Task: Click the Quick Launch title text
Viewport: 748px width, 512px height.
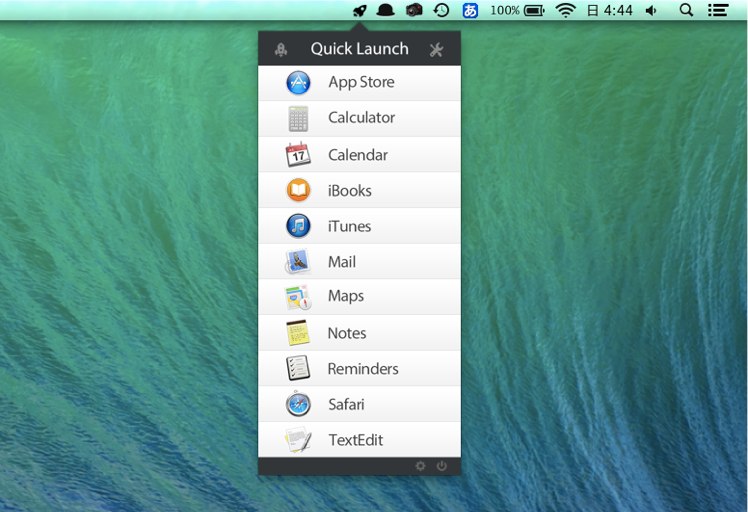Action: coord(359,49)
